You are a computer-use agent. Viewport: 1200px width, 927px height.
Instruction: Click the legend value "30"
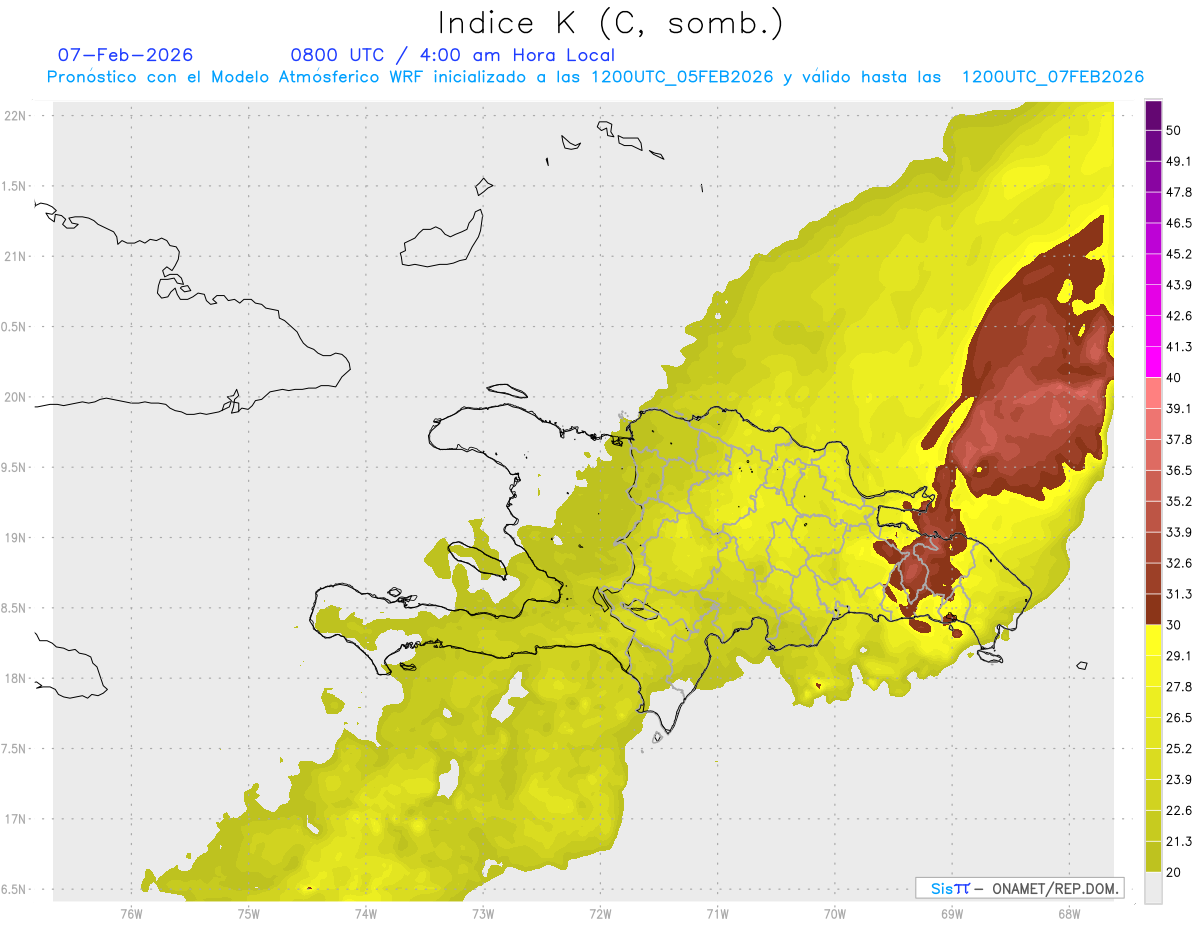pos(1174,625)
